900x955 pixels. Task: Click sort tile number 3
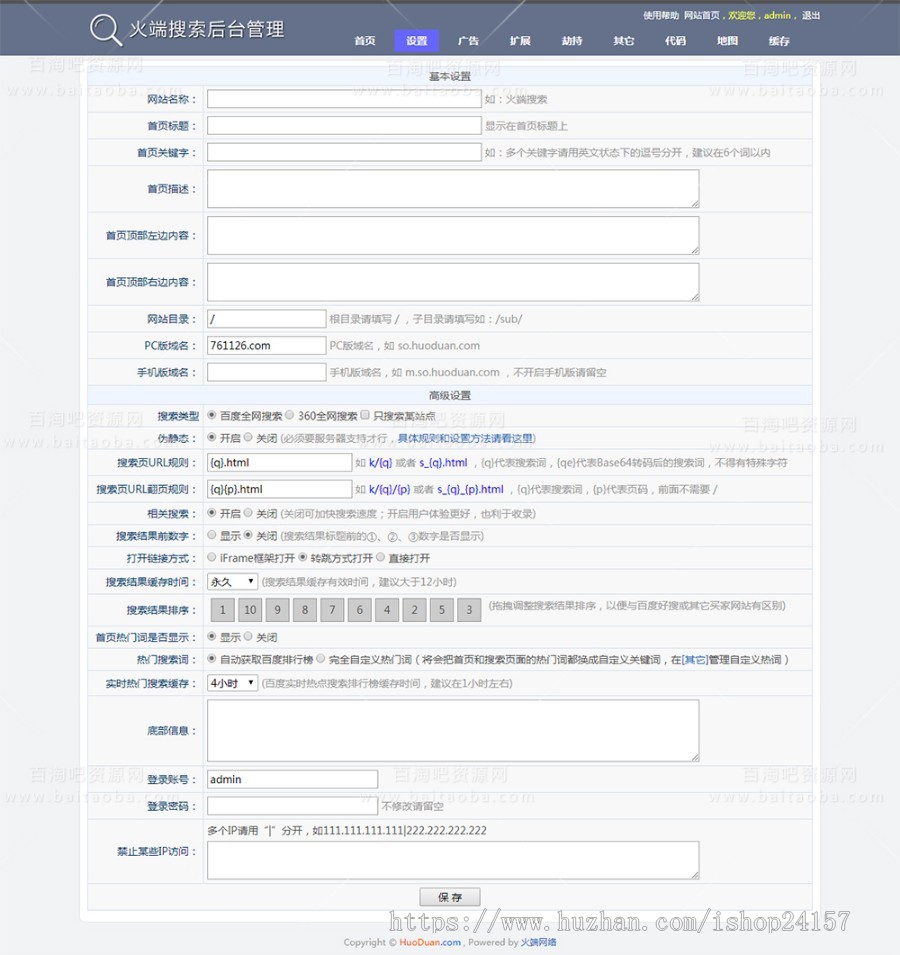click(x=469, y=610)
